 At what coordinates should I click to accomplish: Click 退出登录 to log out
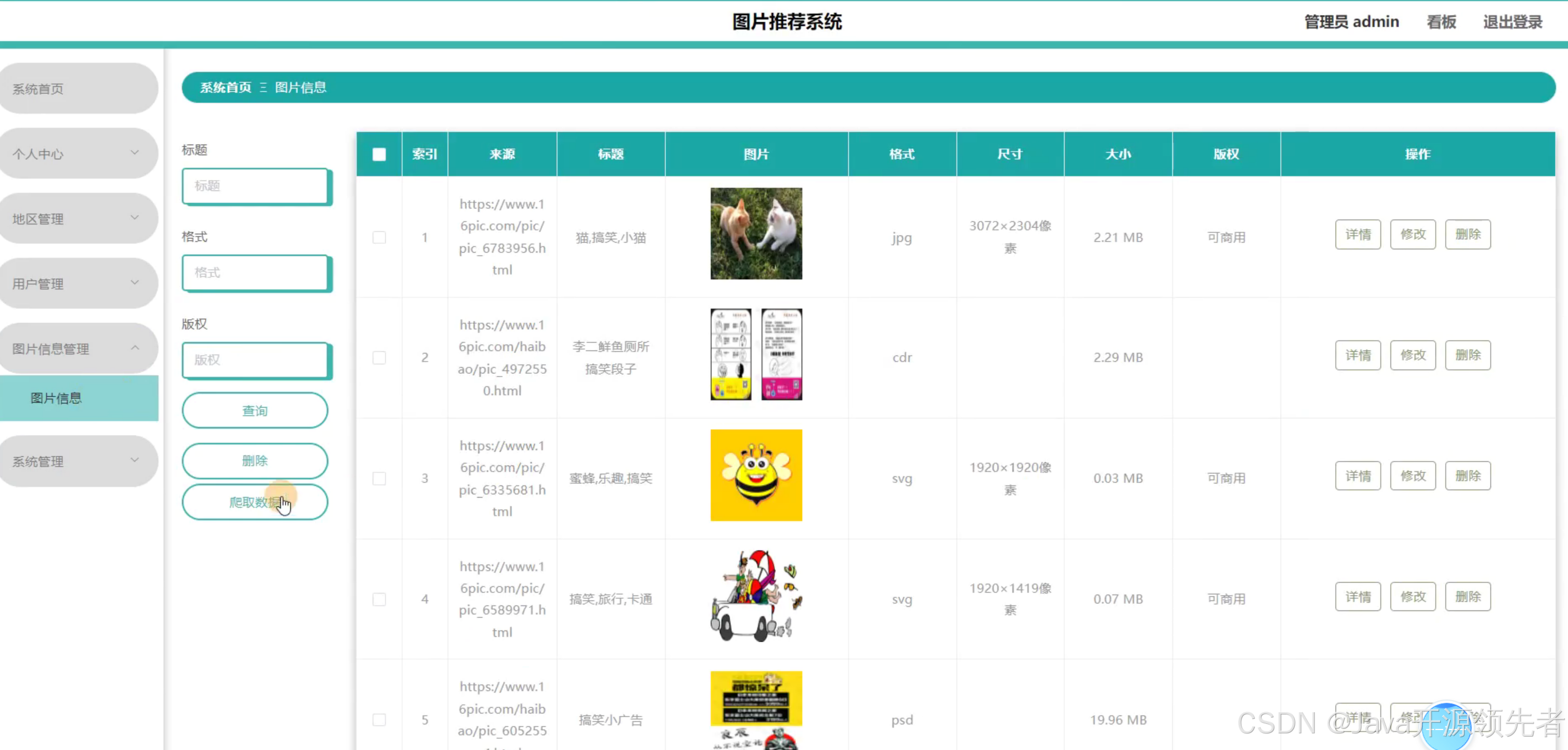pyautogui.click(x=1512, y=21)
